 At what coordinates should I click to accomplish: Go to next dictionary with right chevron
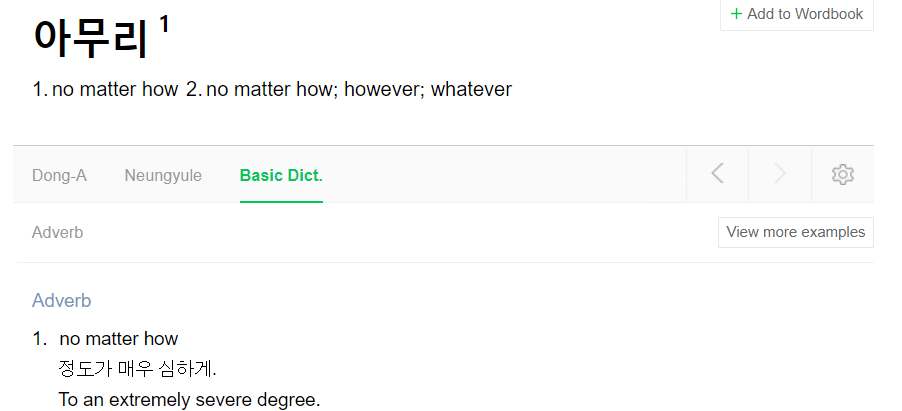tap(779, 174)
